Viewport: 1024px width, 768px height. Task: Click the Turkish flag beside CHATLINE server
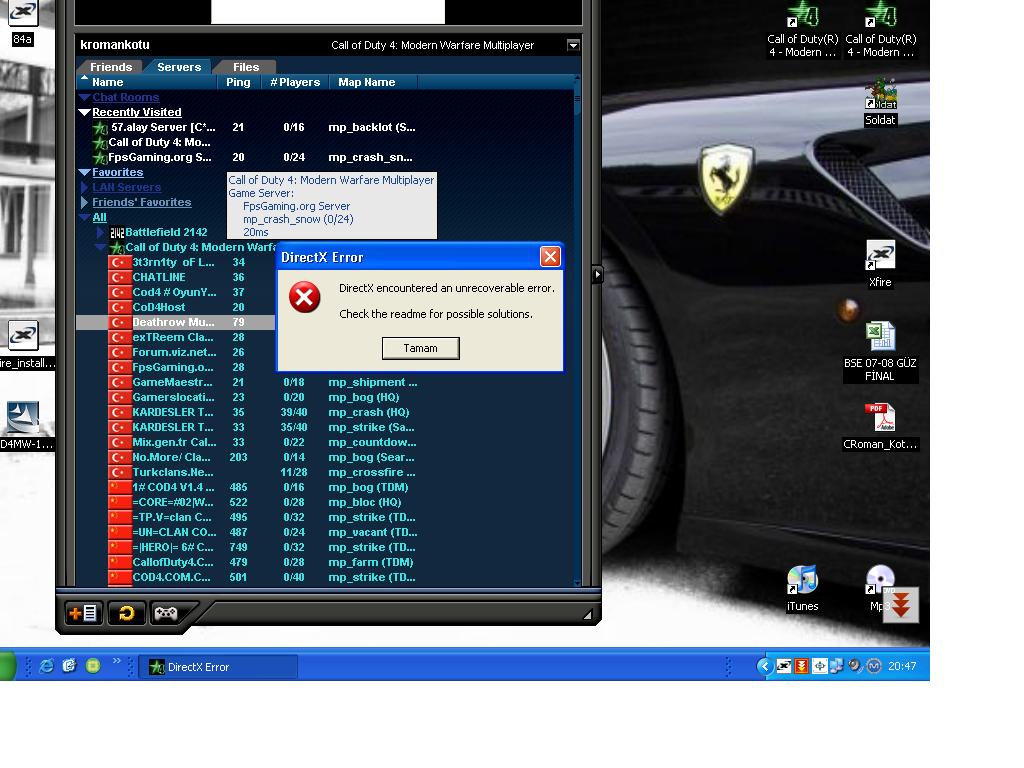pos(120,277)
